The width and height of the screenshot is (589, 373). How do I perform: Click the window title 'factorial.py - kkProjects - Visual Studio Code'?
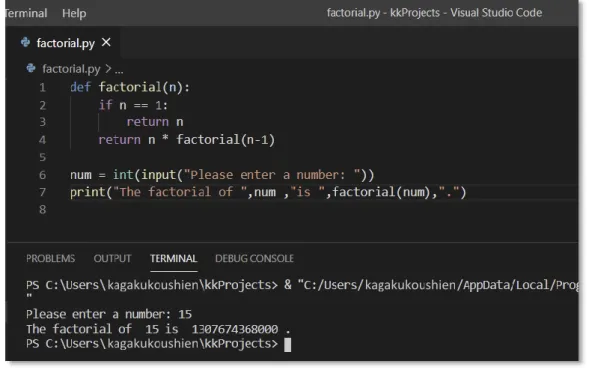[x=434, y=13]
